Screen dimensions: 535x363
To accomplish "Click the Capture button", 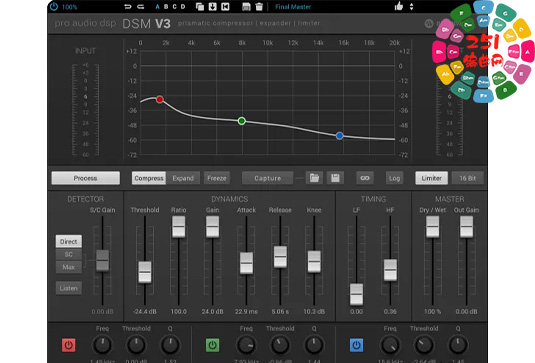I will [x=268, y=178].
